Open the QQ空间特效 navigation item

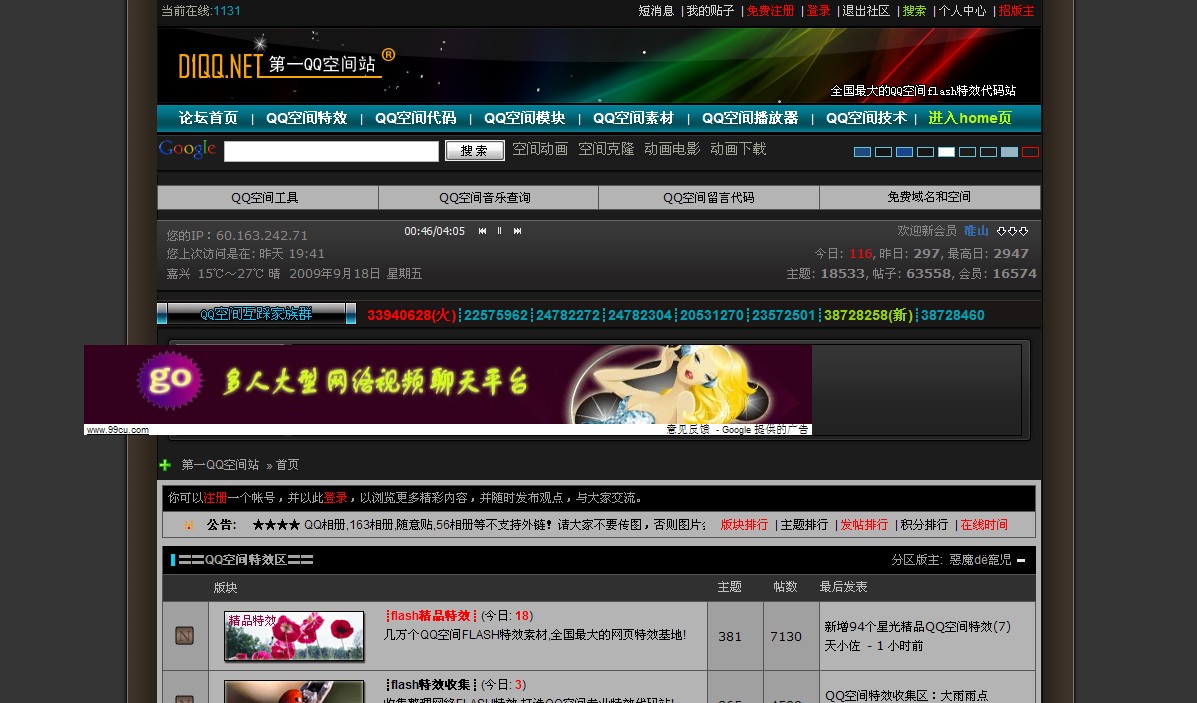[x=306, y=118]
